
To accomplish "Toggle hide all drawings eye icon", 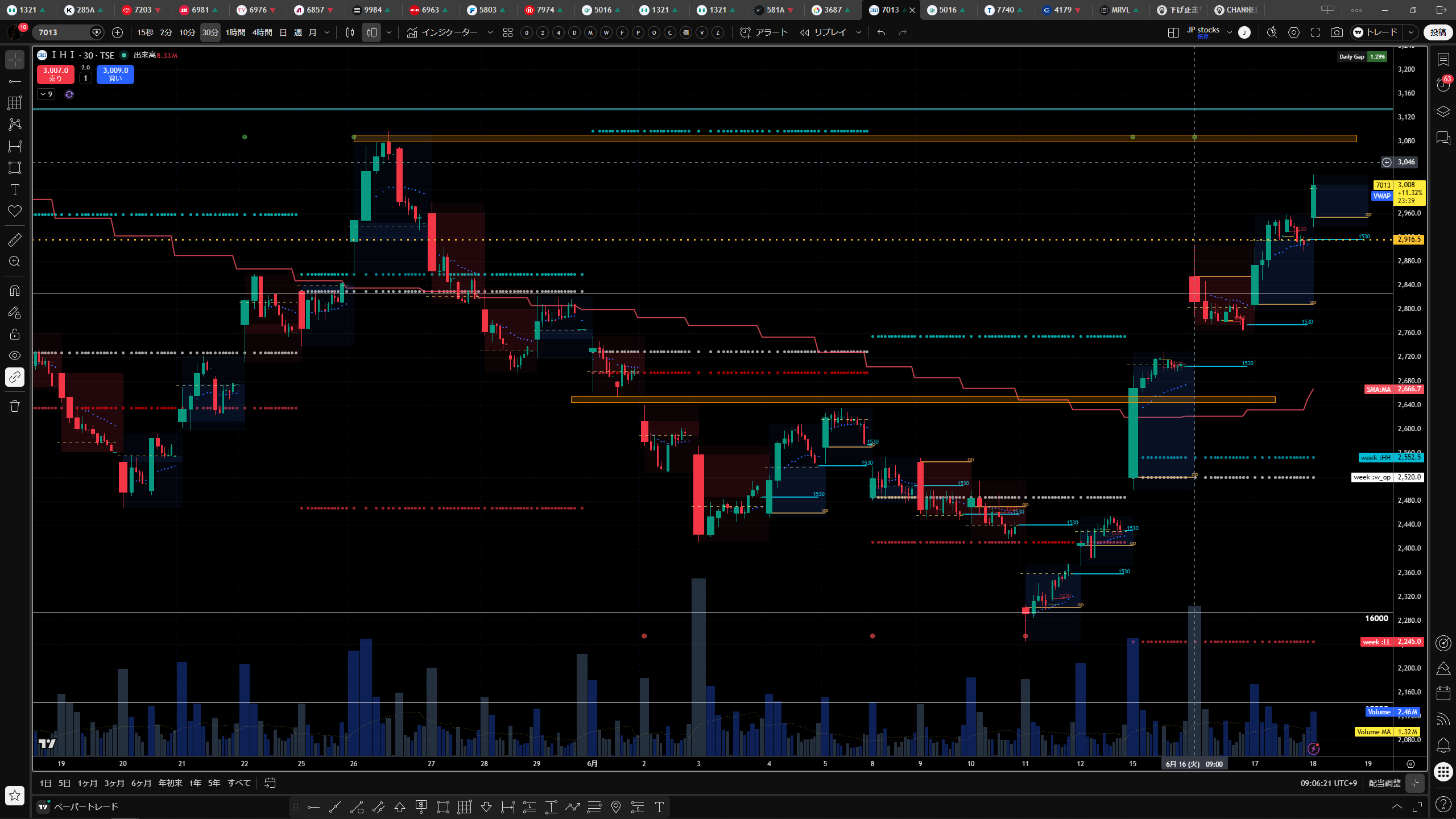I will click(15, 355).
